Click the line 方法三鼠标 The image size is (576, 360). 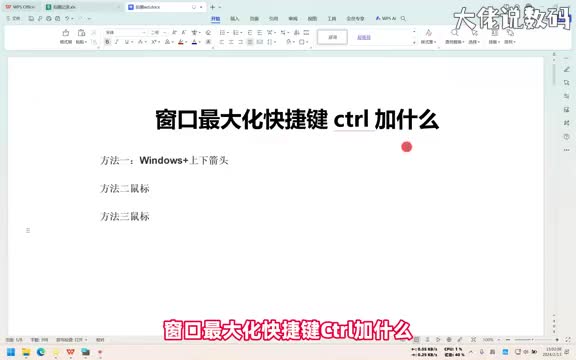[x=125, y=216]
